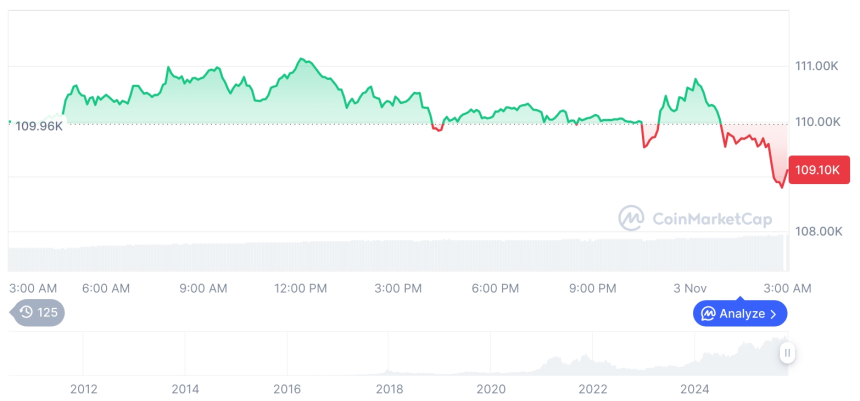The image size is (860, 401).
Task: Open the 125 history events badge
Action: pyautogui.click(x=38, y=312)
